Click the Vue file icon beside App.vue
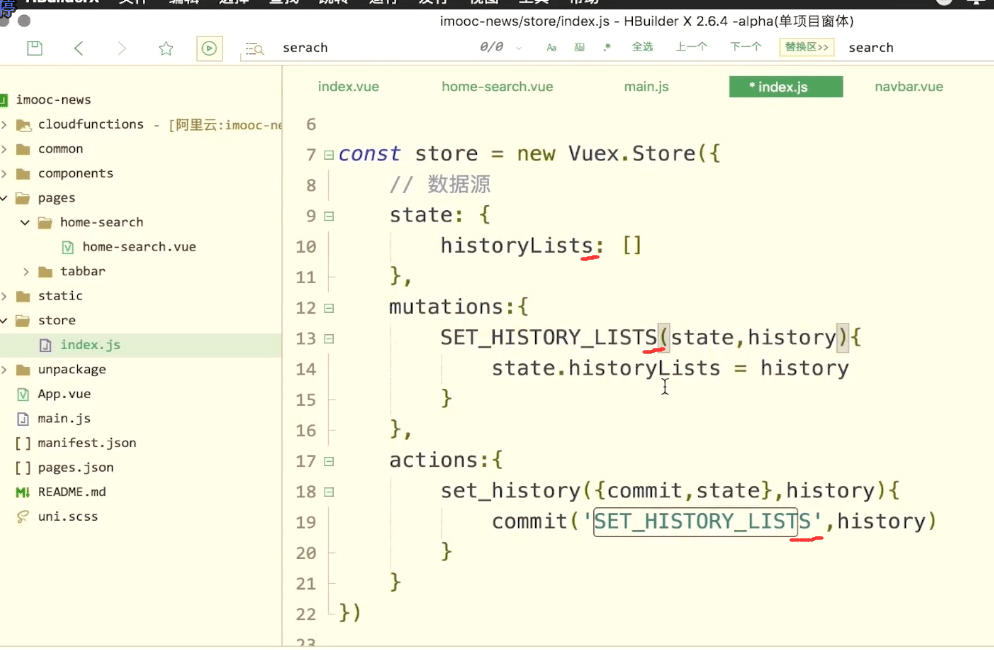The image size is (994, 650). [x=23, y=394]
